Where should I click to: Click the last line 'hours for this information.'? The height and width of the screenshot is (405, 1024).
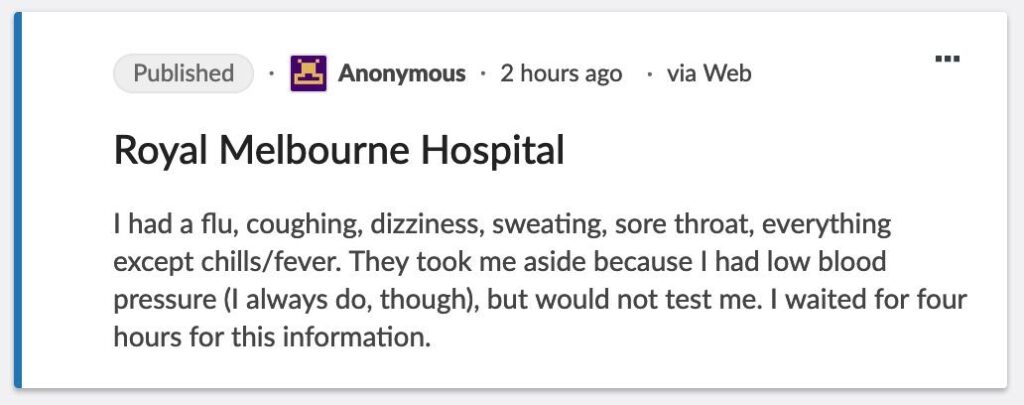click(x=272, y=337)
